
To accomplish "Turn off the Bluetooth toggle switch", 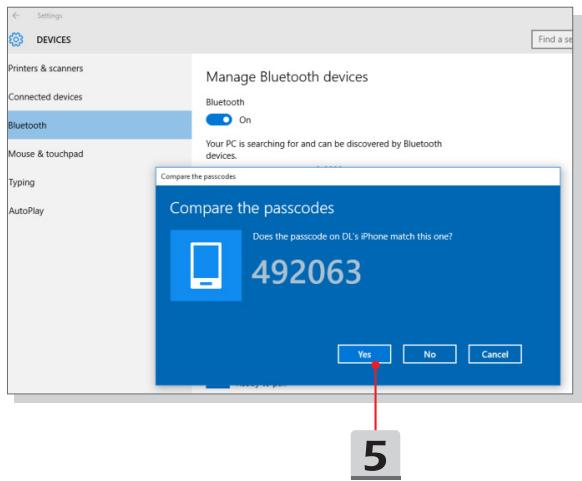I will pyautogui.click(x=219, y=120).
